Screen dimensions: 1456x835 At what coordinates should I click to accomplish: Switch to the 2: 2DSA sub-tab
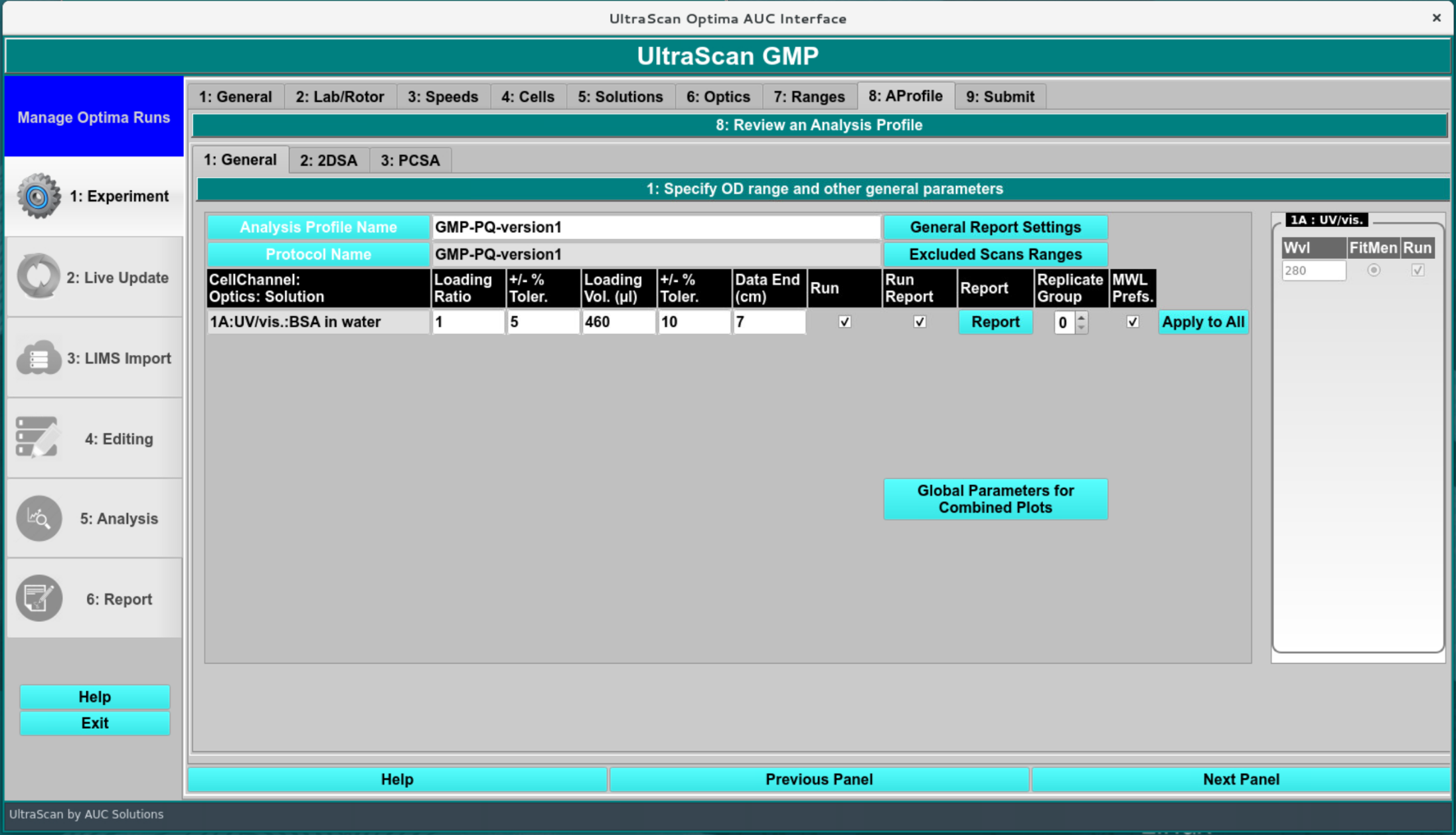click(x=328, y=161)
